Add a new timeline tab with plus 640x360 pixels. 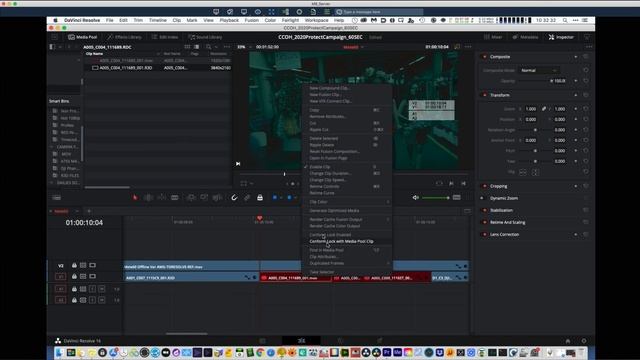coord(89,211)
